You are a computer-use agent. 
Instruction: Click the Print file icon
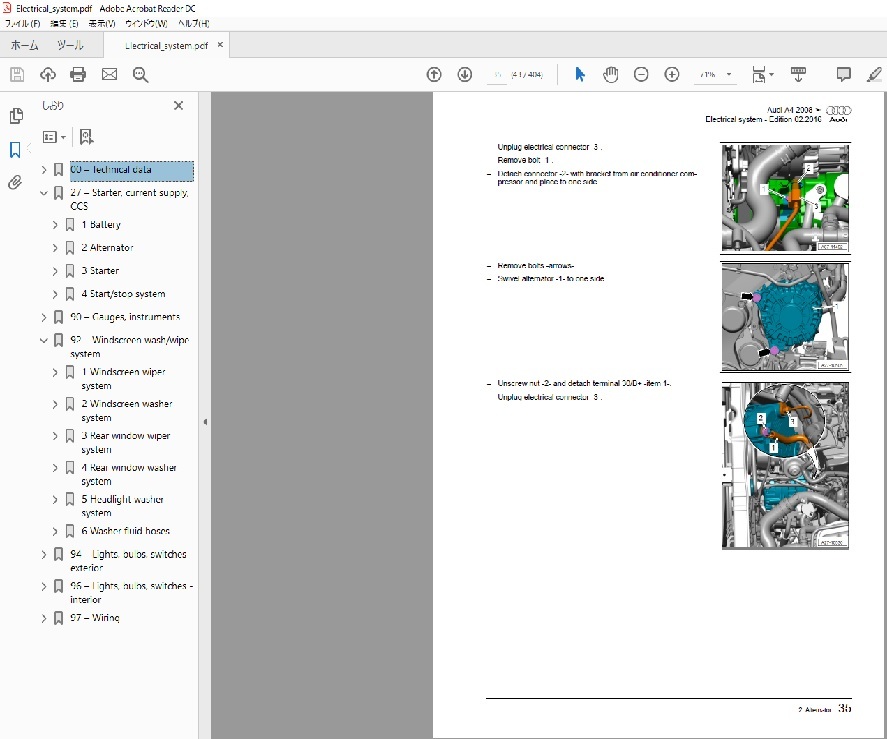pos(78,74)
